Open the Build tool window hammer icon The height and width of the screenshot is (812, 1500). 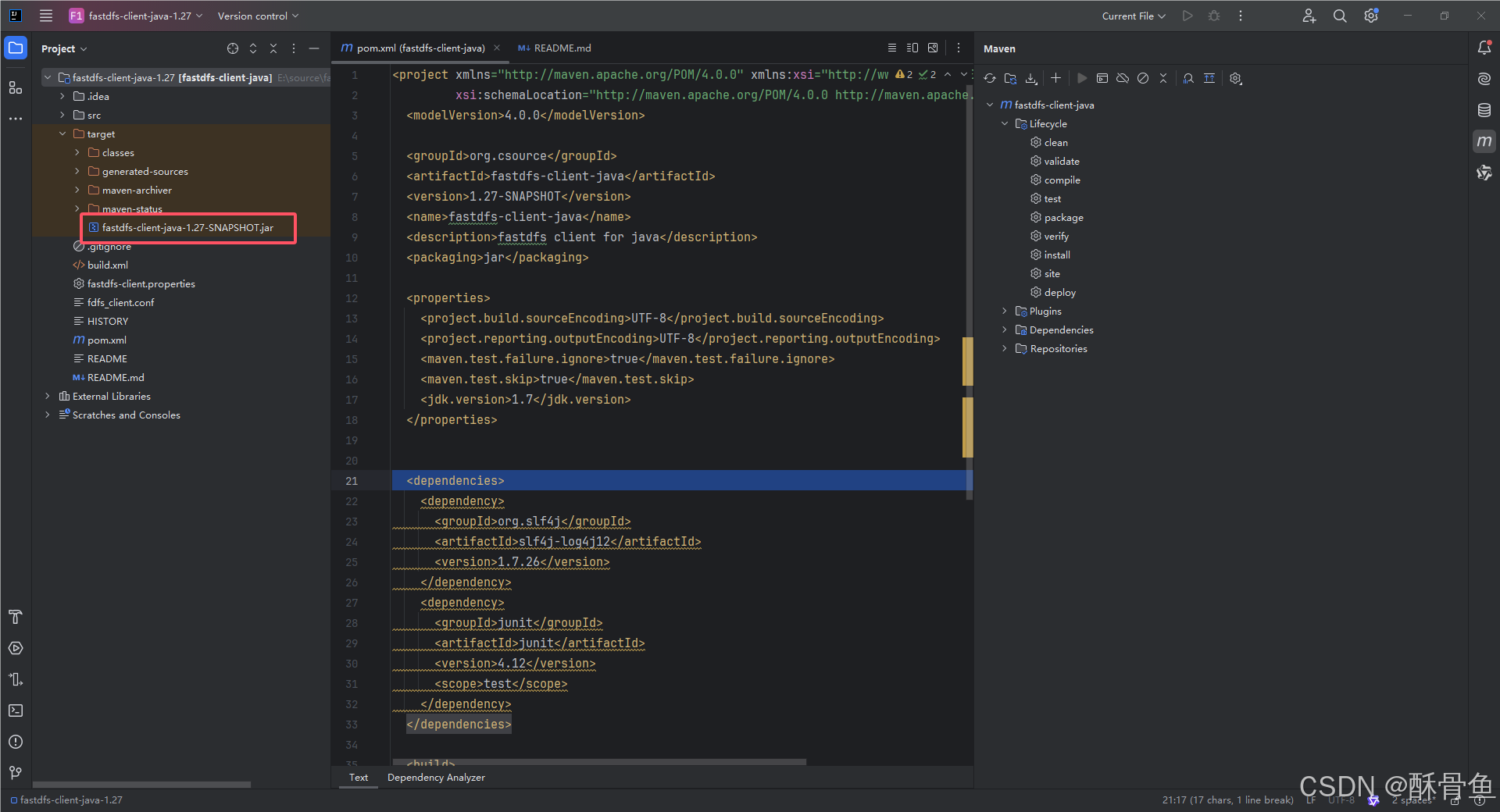point(16,617)
